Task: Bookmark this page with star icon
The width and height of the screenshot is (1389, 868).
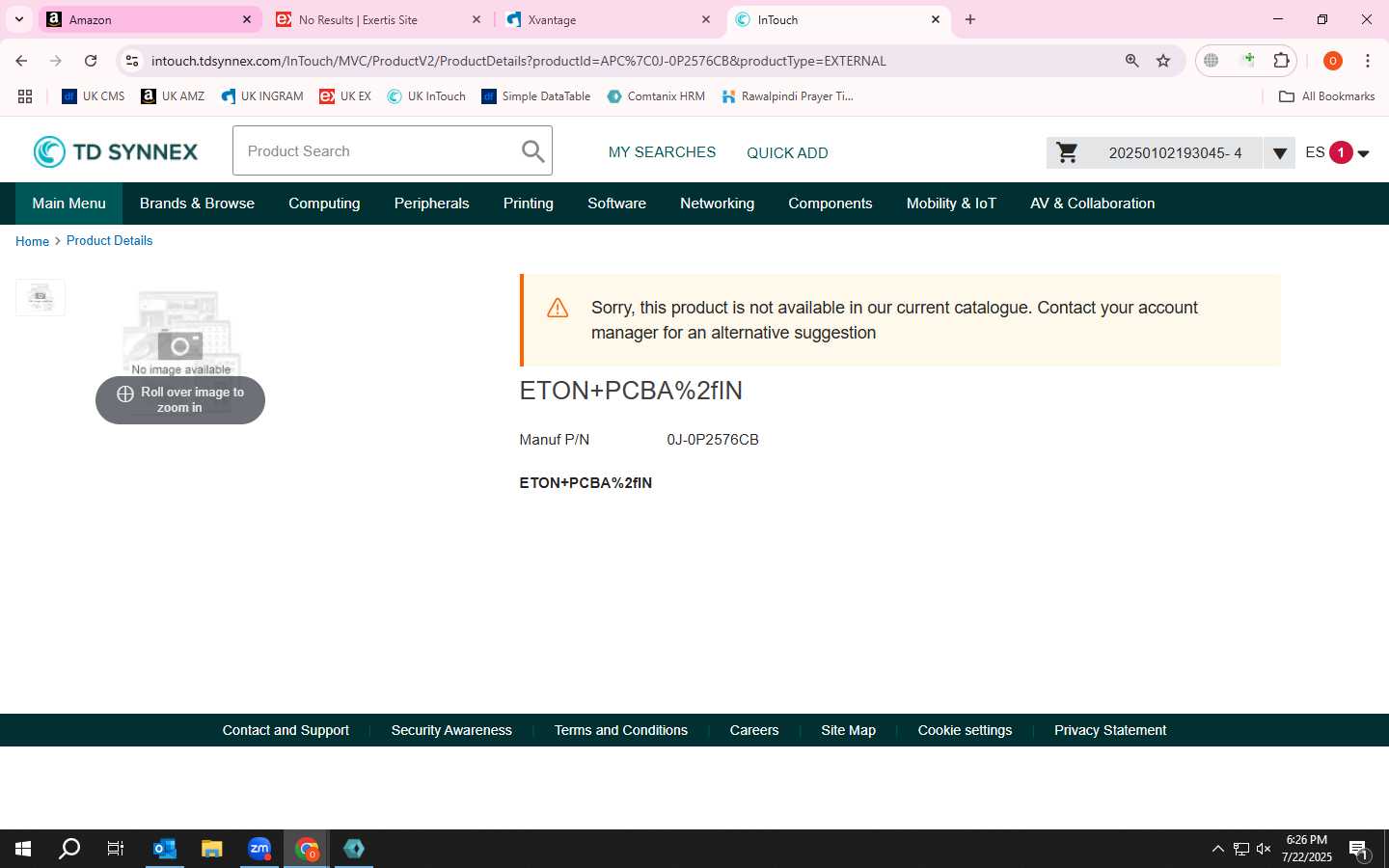Action: tap(1163, 61)
